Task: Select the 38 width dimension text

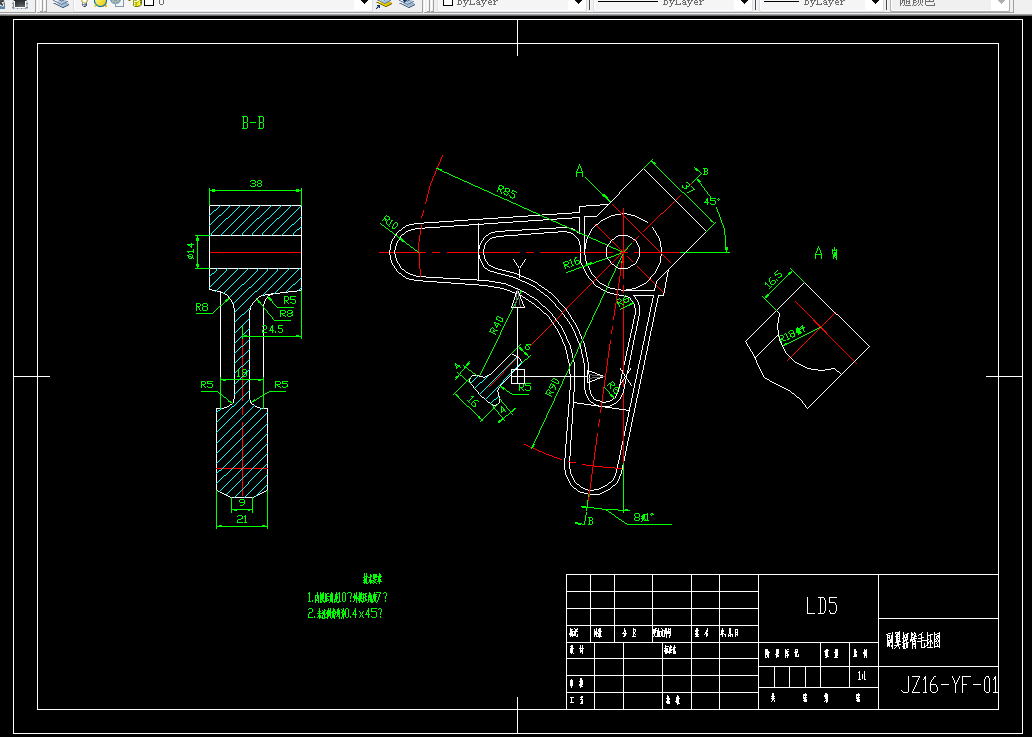Action: coord(256,184)
